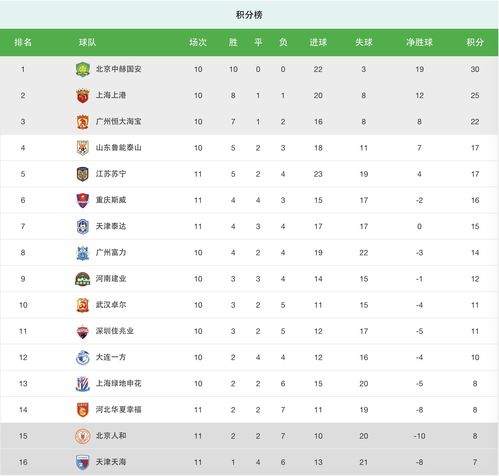Select the 天津天海 row at rank 16
Image resolution: width=499 pixels, height=476 pixels.
249,462
